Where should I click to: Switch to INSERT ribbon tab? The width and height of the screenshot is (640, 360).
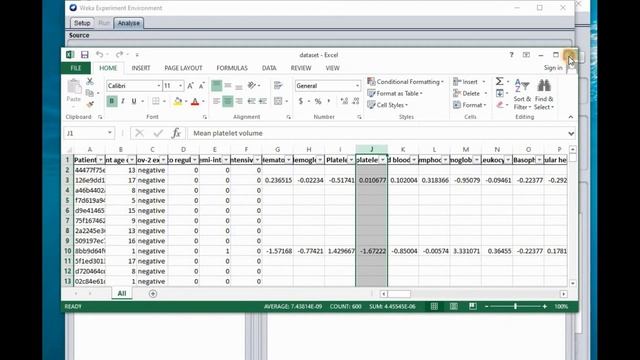point(141,68)
